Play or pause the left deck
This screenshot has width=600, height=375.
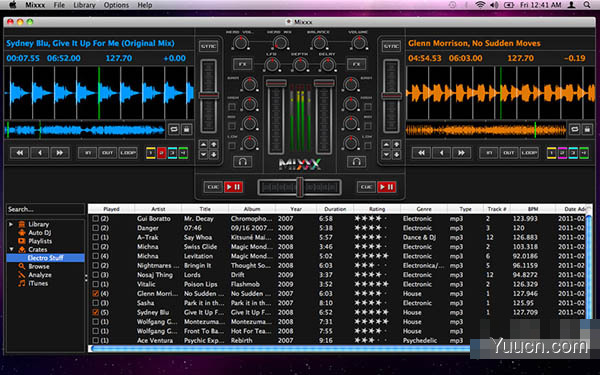click(233, 187)
